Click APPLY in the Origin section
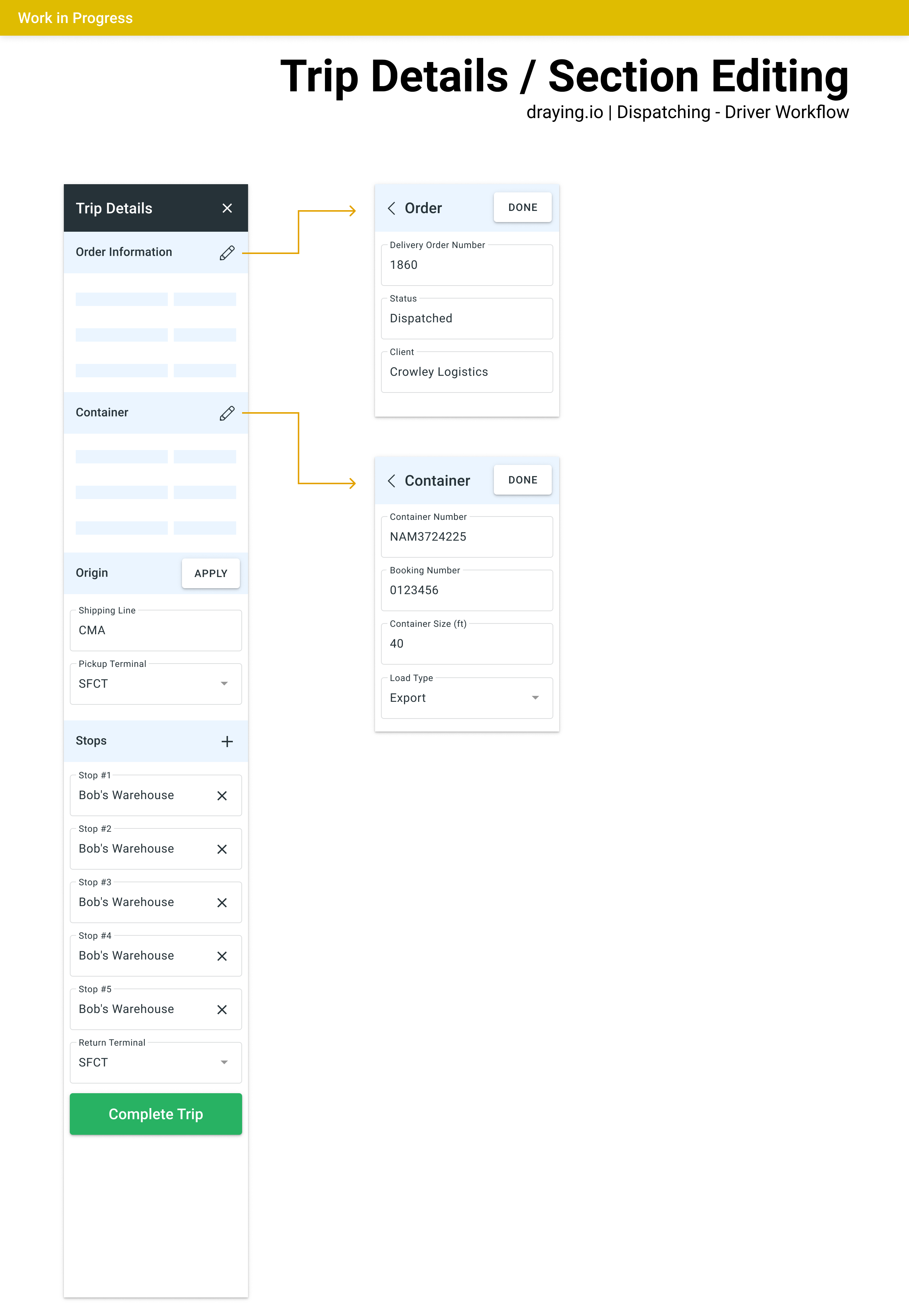 coord(210,573)
